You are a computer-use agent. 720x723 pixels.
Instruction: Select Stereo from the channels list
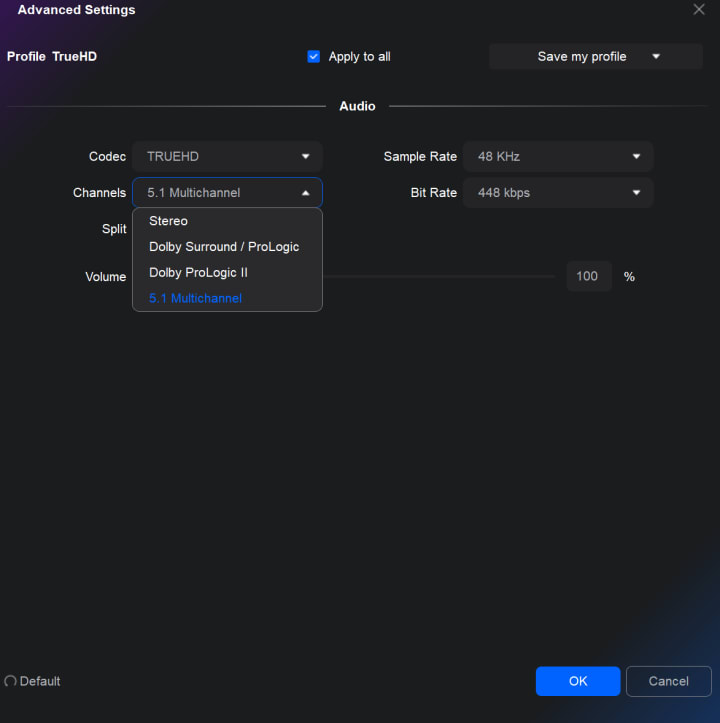point(227,221)
